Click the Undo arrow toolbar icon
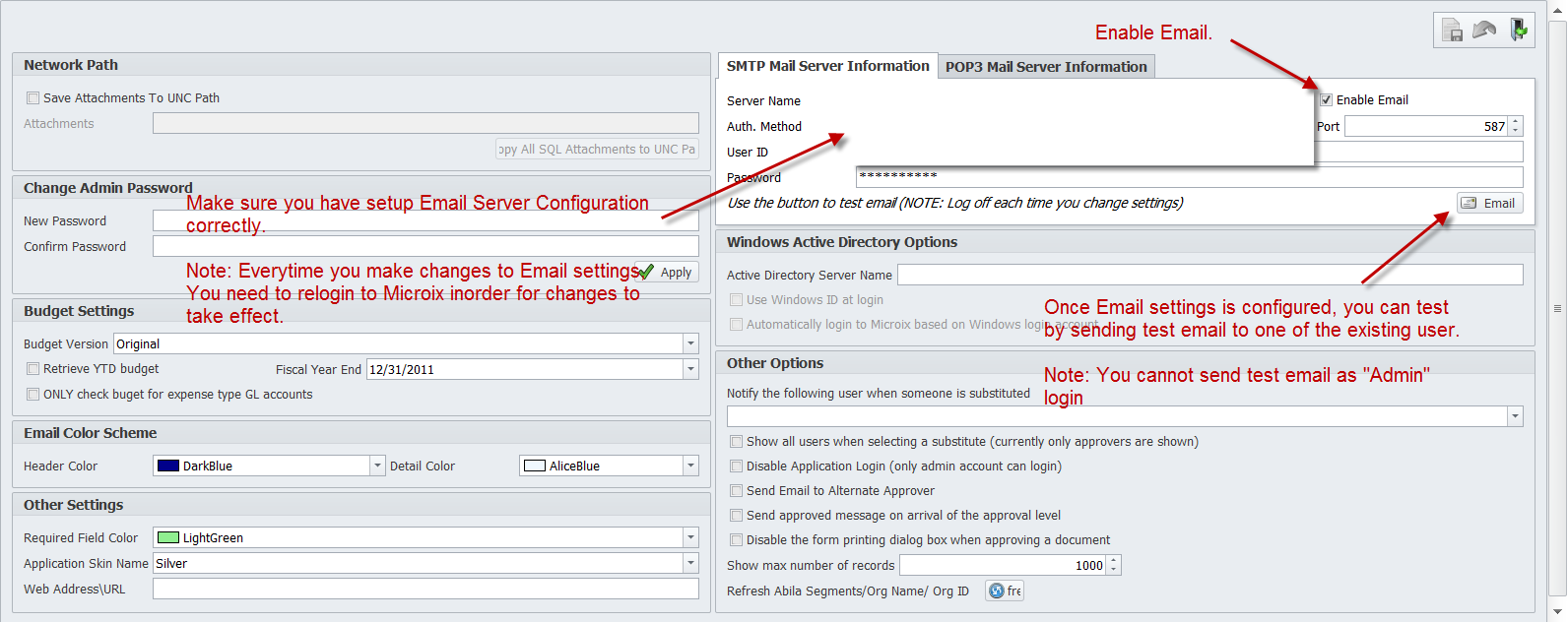The image size is (1568, 622). pos(1484,31)
